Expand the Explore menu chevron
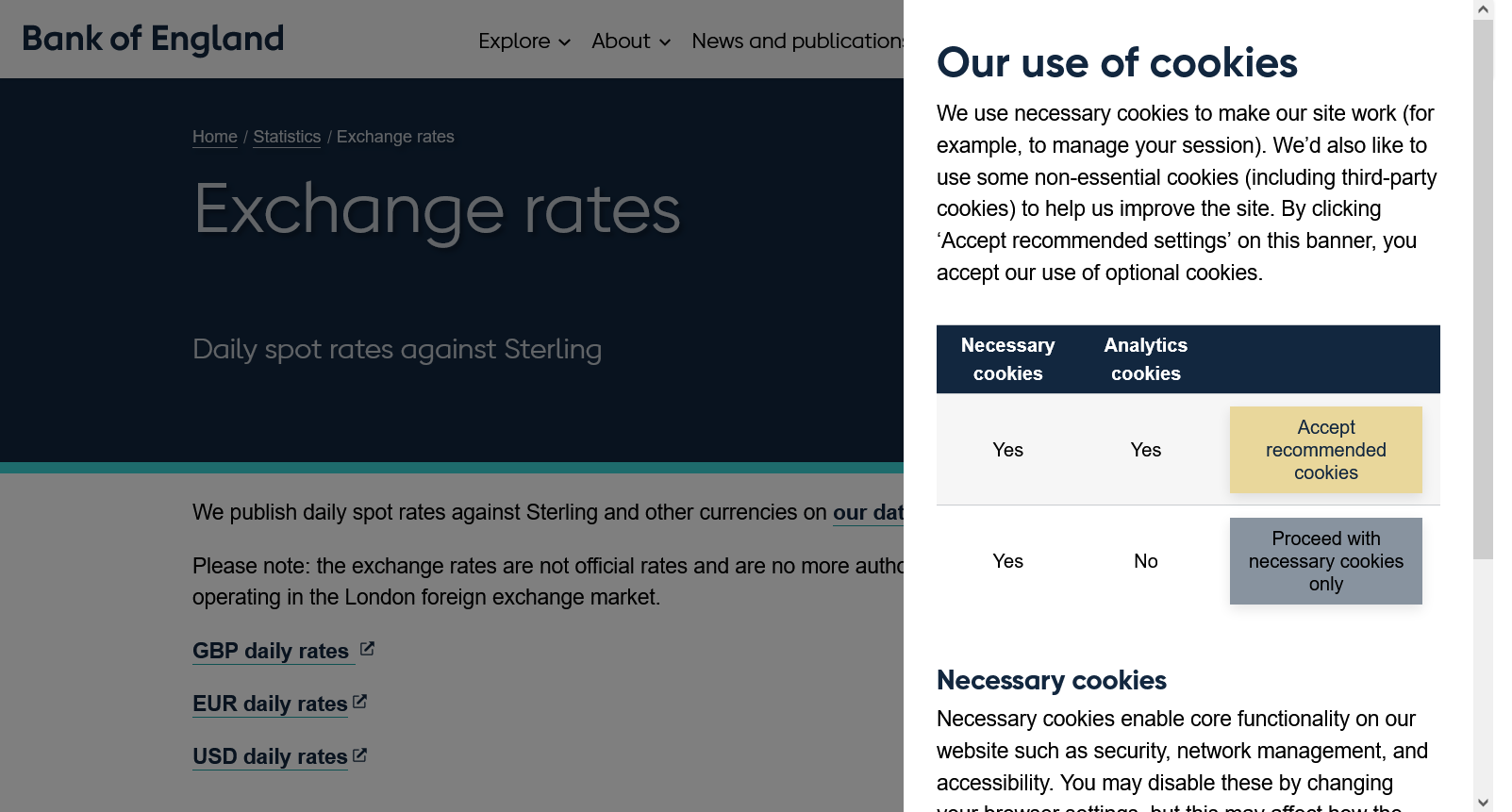Viewport: 1512px width, 812px height. point(565,42)
